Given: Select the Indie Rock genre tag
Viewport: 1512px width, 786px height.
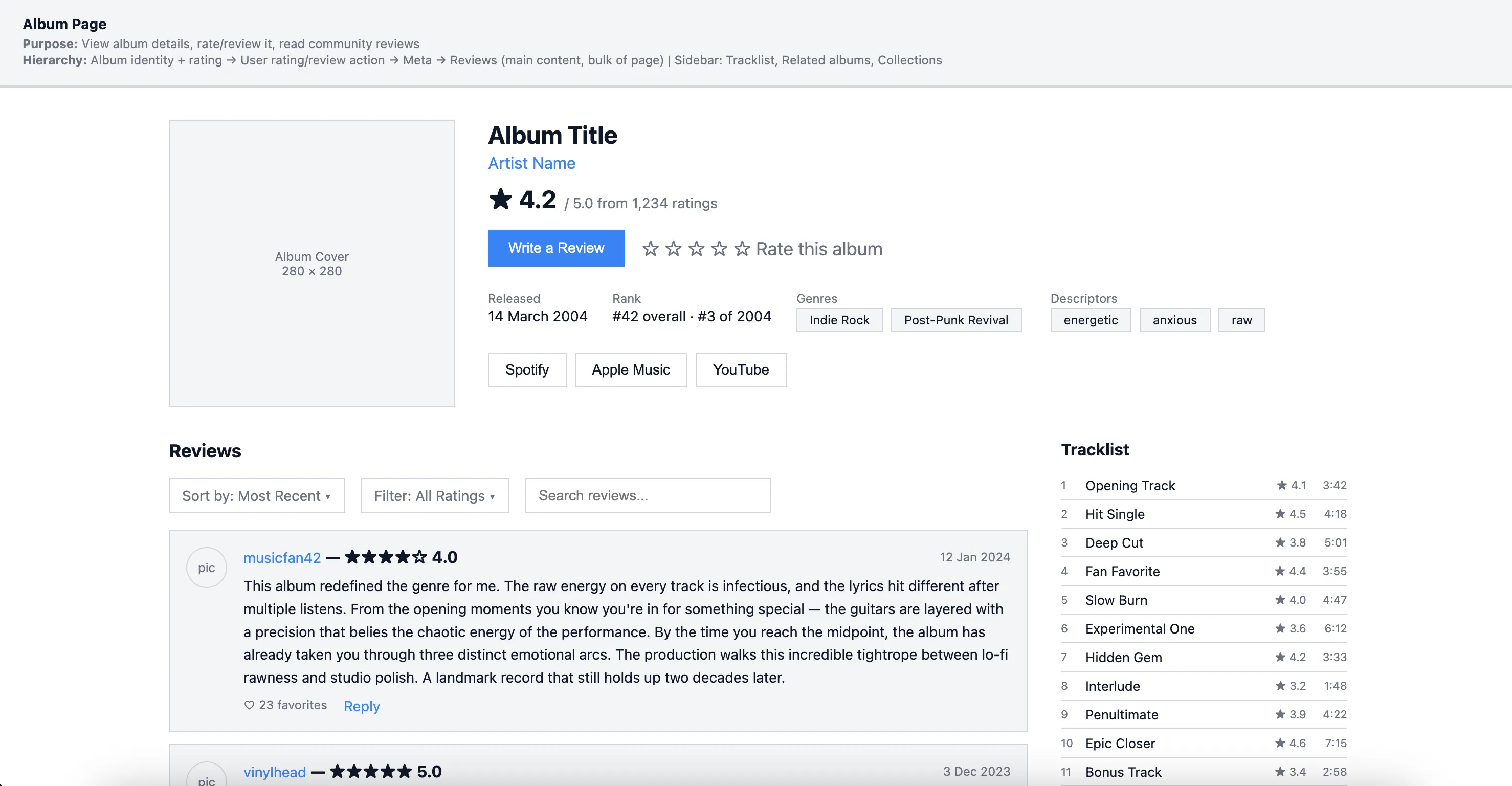Looking at the screenshot, I should 839,320.
